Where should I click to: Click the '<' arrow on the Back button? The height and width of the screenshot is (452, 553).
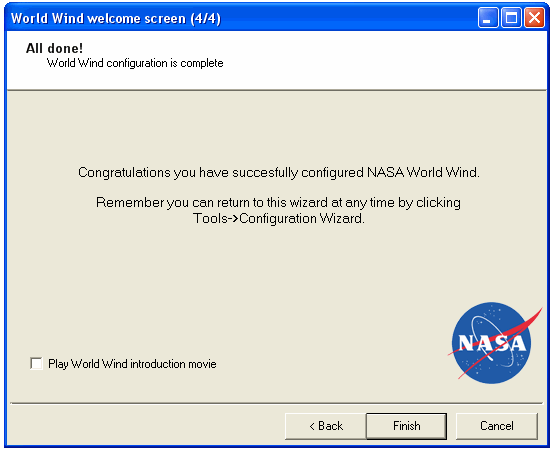pos(312,426)
